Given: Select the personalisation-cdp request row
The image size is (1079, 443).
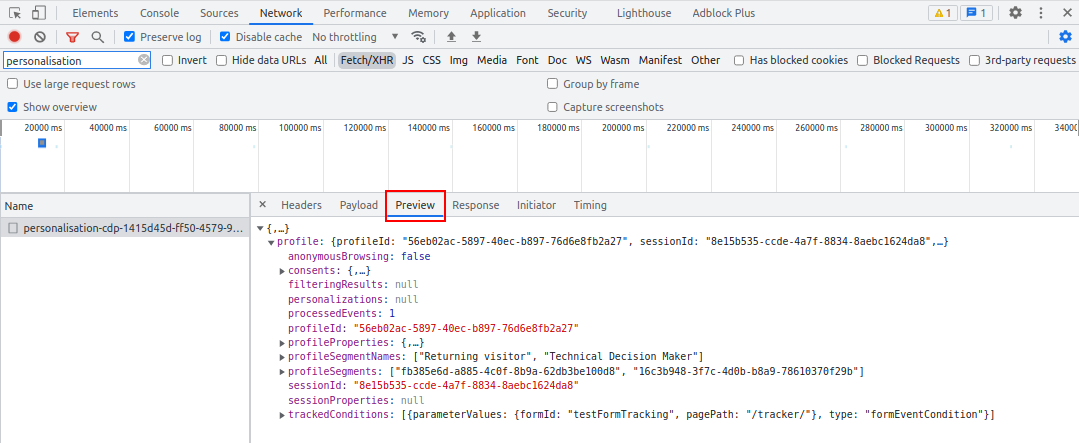Looking at the screenshot, I should point(125,228).
